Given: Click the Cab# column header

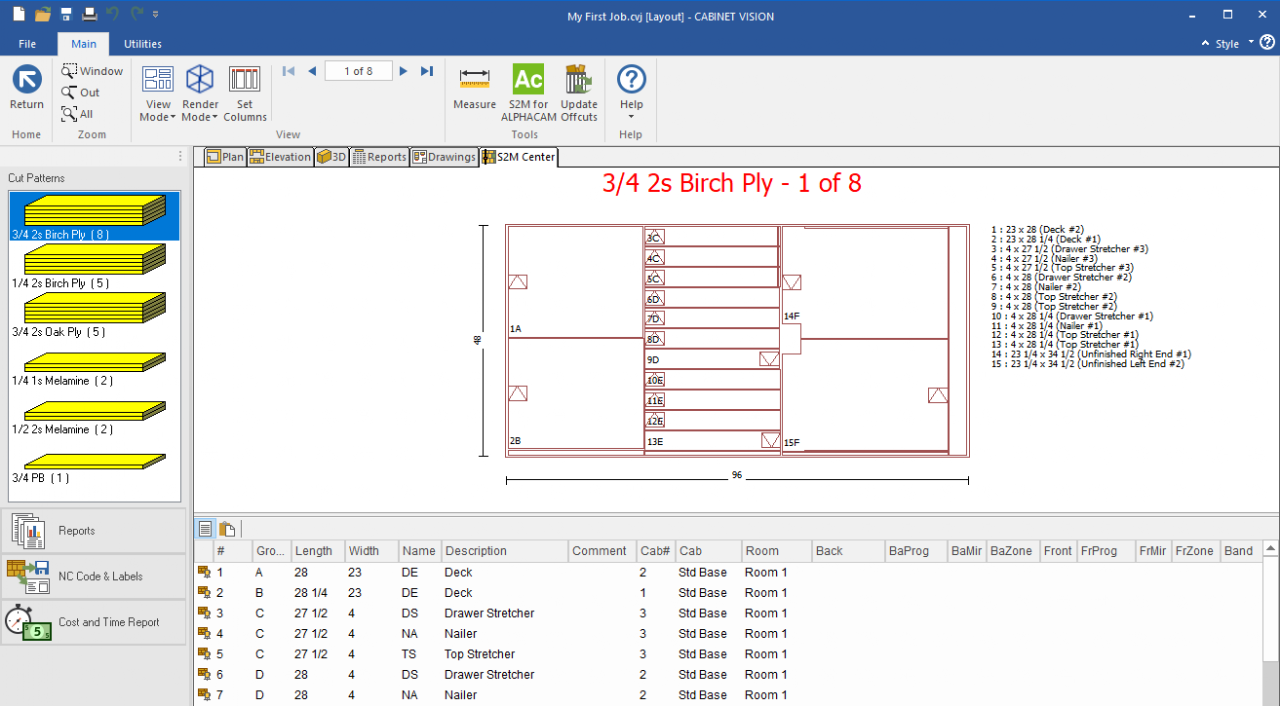Looking at the screenshot, I should pyautogui.click(x=655, y=551).
